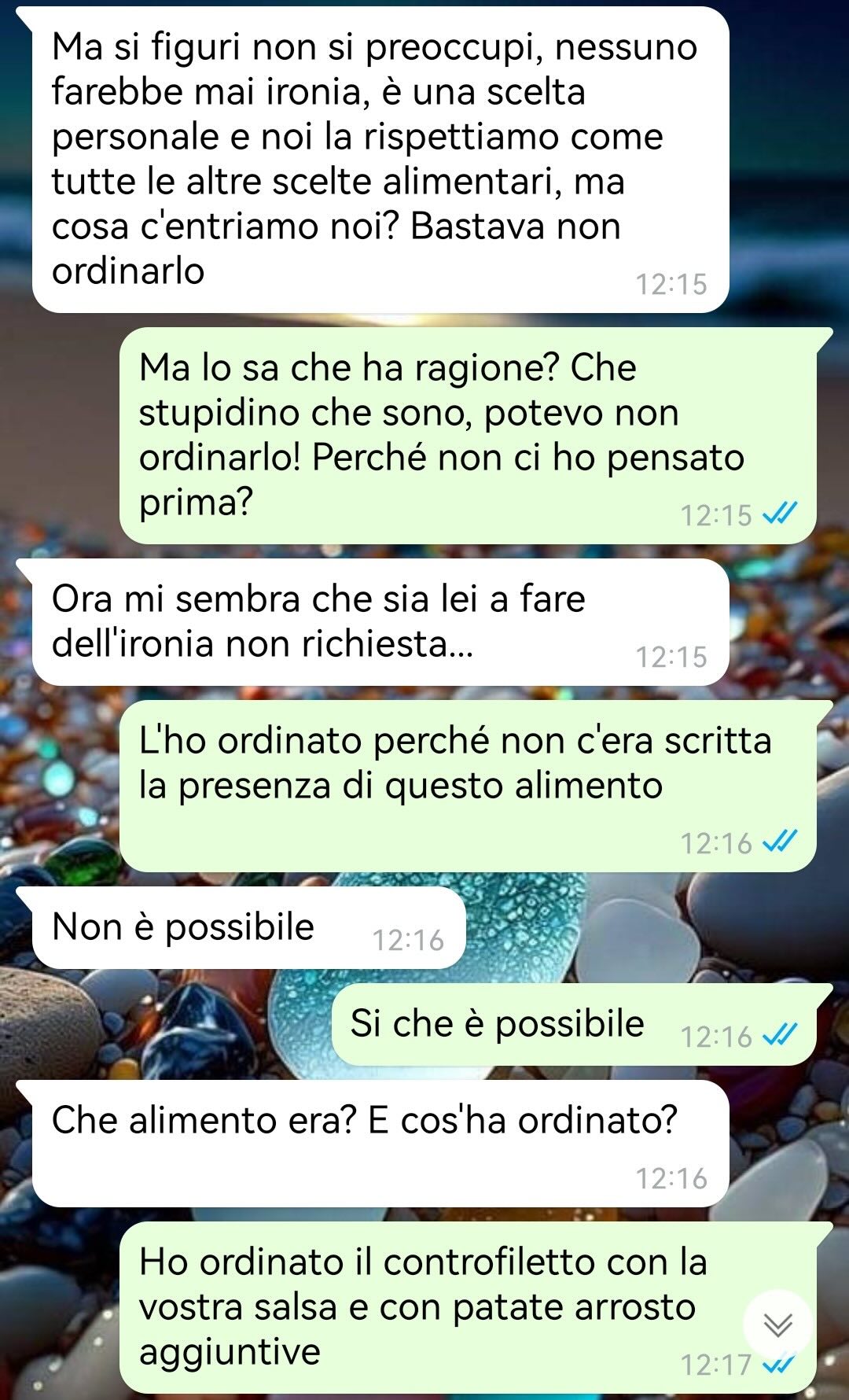Click the 12:16 timestamp on 'Non è possibile'
The image size is (849, 1400).
tap(408, 940)
